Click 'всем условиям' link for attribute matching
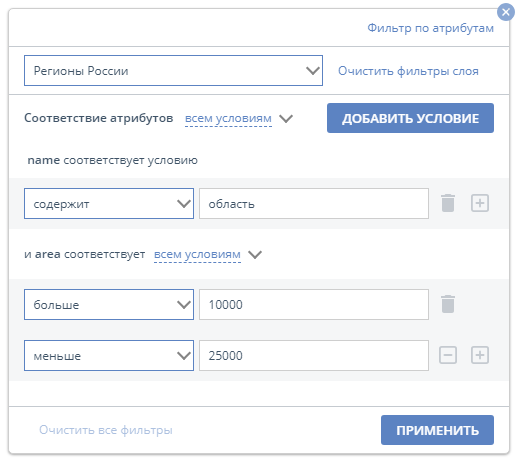Viewport: 519px width, 464px height. click(x=228, y=118)
